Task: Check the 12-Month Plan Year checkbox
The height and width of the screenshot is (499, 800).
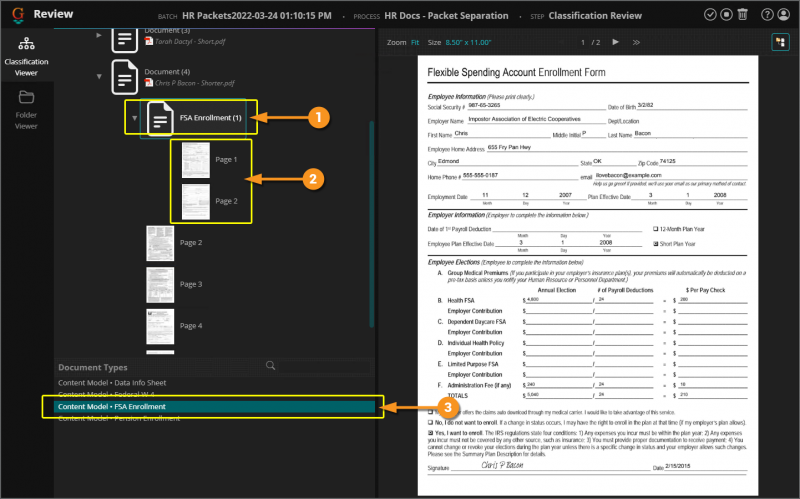Action: click(657, 228)
